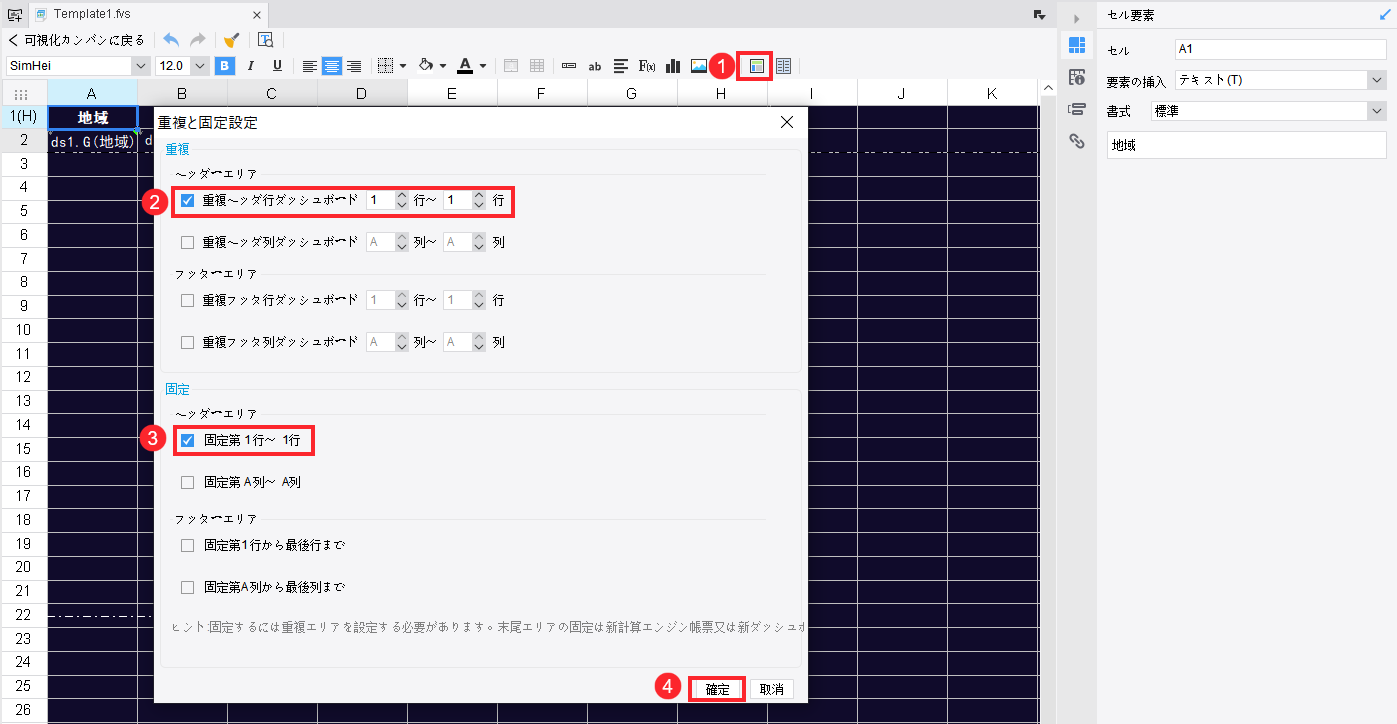Click the undo arrow icon
The height and width of the screenshot is (724, 1397).
point(171,40)
